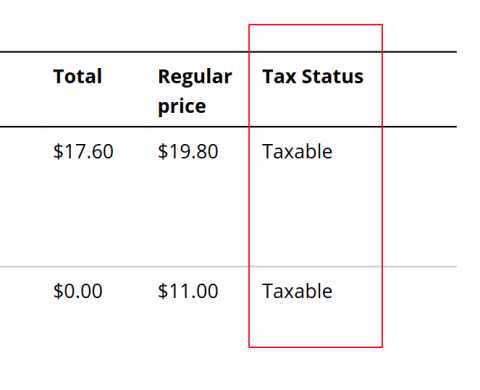
Task: Click the top border line above the headers
Action: click(228, 52)
